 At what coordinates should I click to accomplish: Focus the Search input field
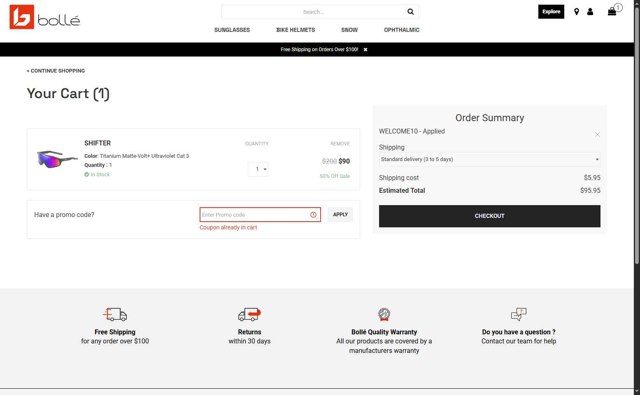[313, 12]
